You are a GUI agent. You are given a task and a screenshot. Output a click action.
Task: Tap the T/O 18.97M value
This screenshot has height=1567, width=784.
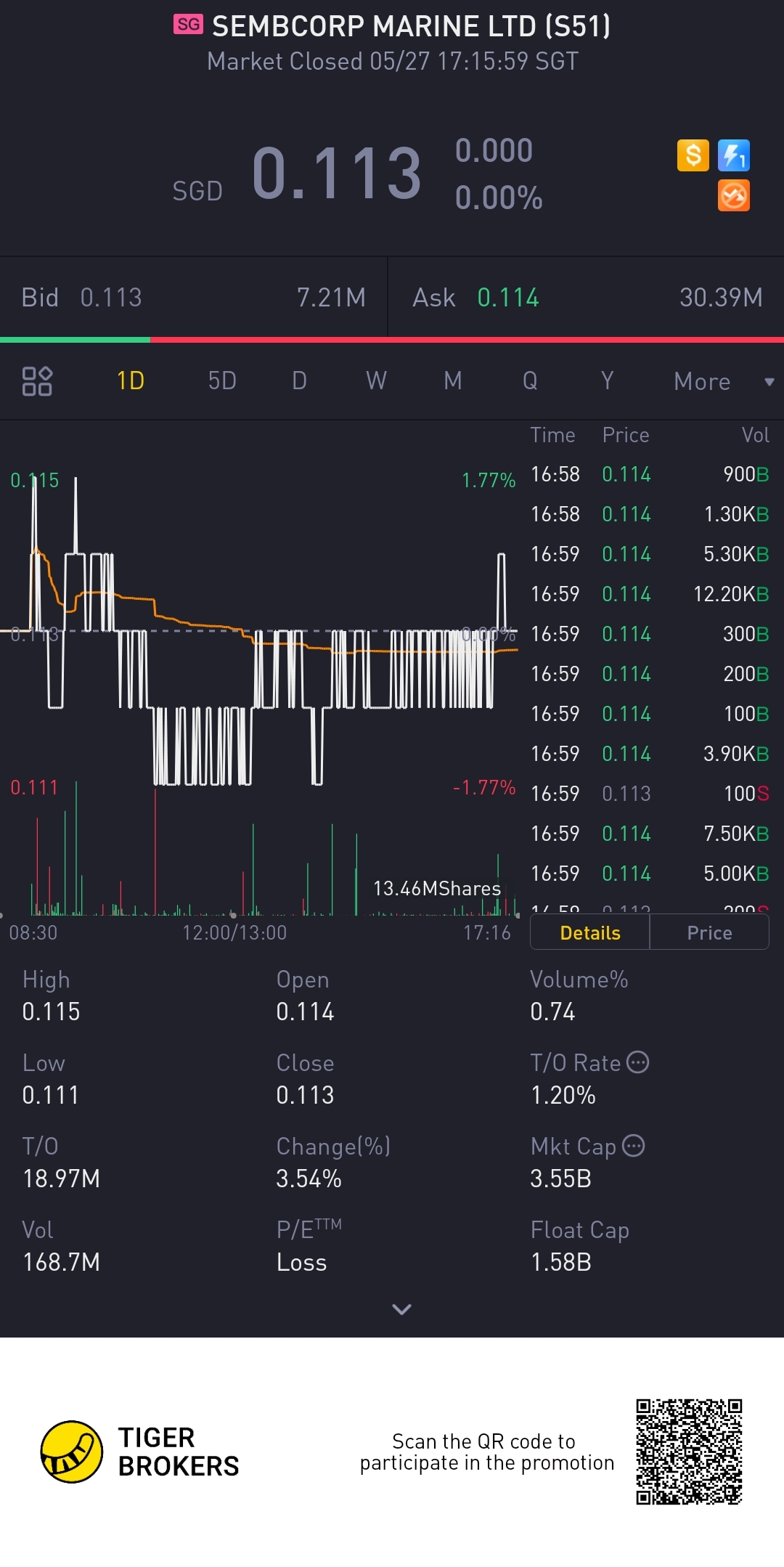tap(61, 1179)
